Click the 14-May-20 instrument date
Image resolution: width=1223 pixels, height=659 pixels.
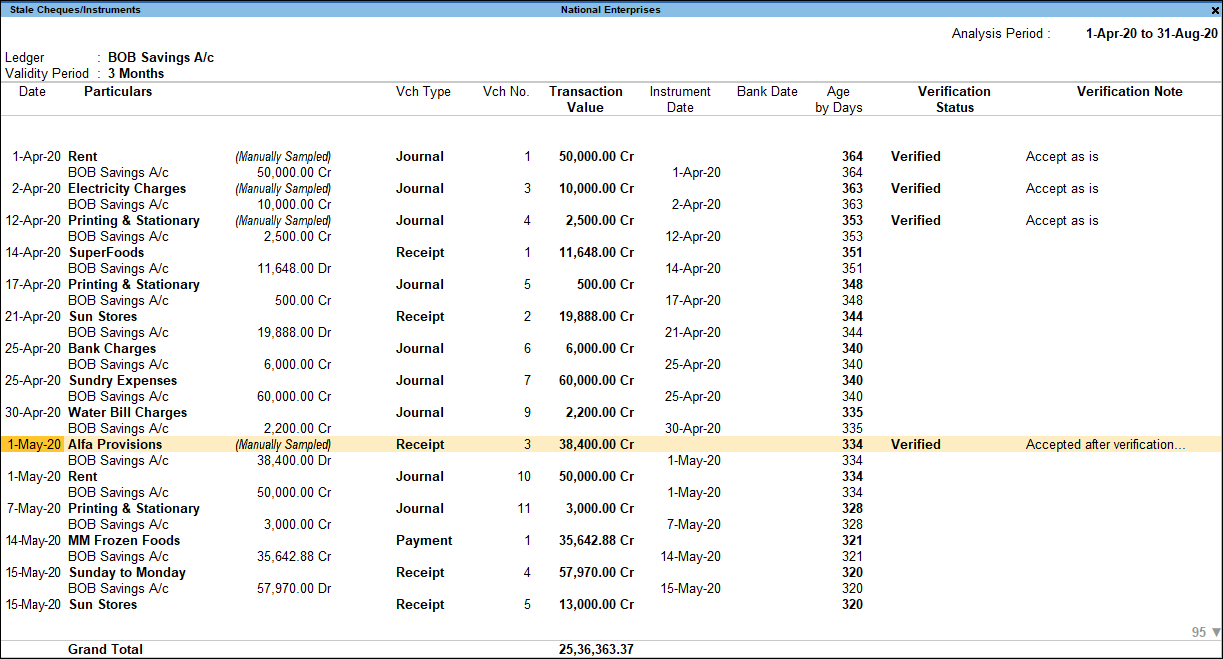(x=691, y=557)
